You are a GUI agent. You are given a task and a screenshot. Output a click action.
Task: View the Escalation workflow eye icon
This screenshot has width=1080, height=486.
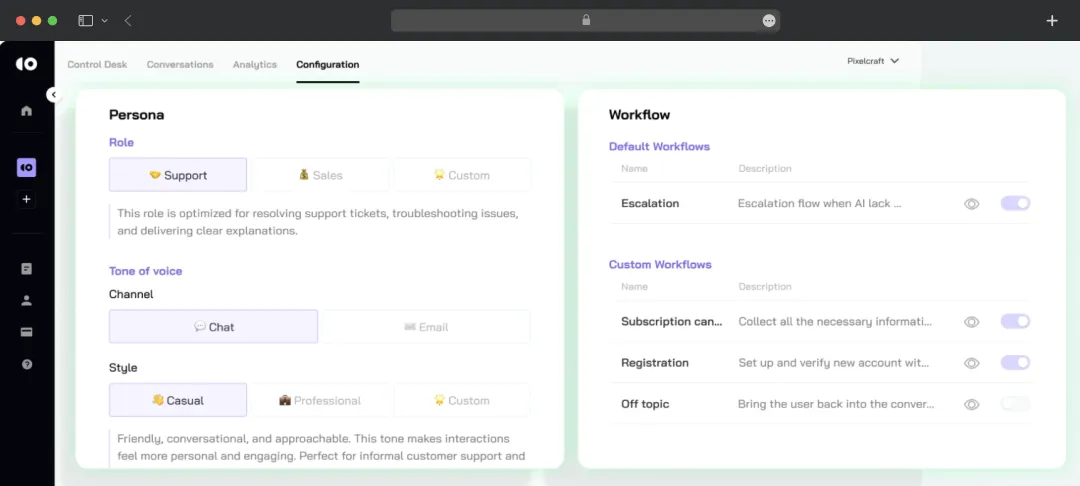click(971, 204)
